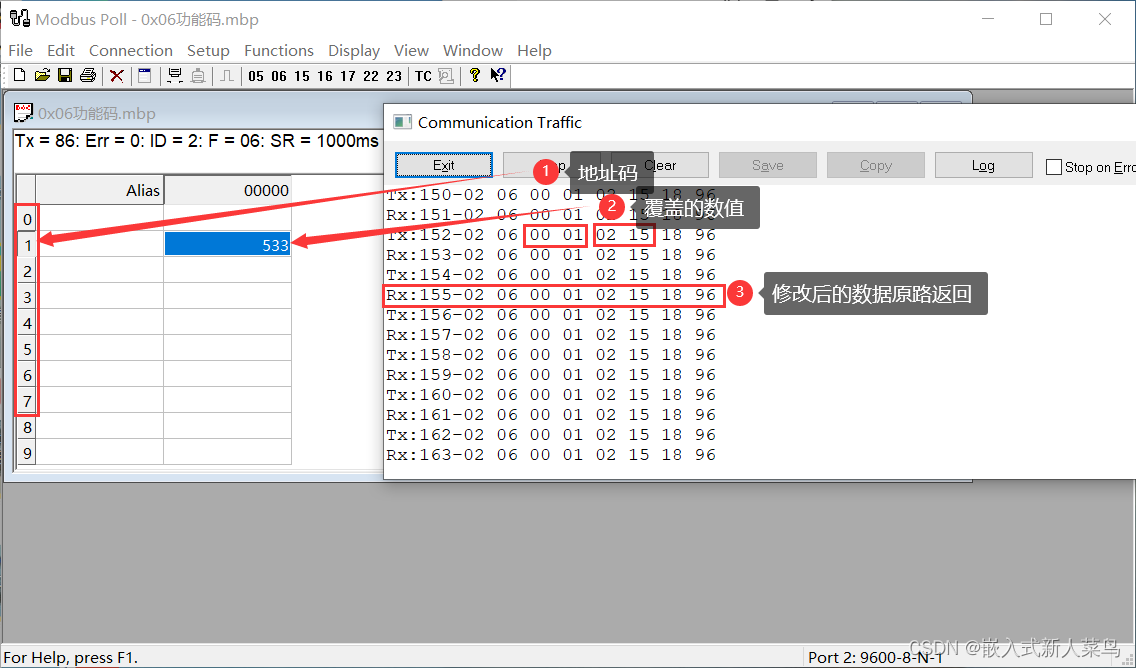Select function 23 in the toolbar
Screen dimensions: 1136x668
pyautogui.click(x=393, y=76)
